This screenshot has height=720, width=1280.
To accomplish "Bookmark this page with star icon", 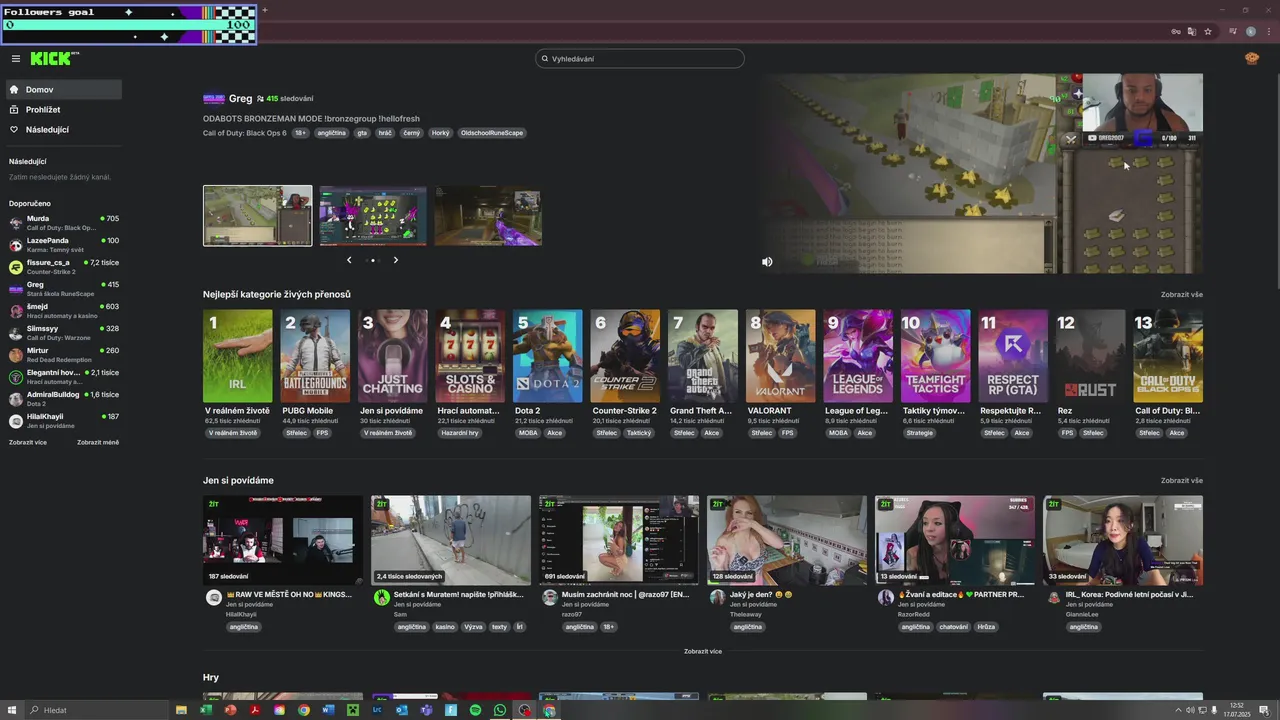I will (x=1207, y=31).
